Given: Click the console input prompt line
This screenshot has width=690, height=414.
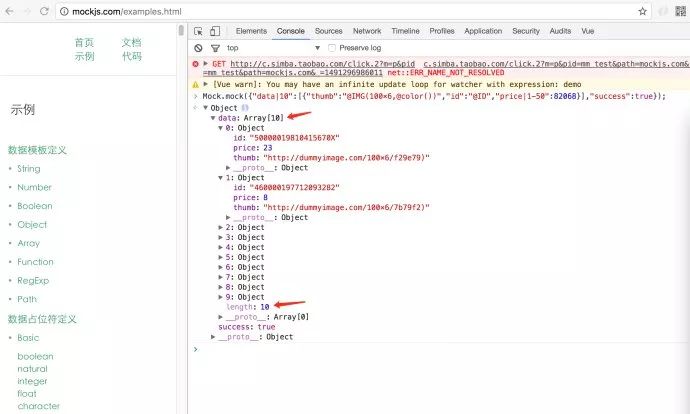Looking at the screenshot, I should click(440, 349).
